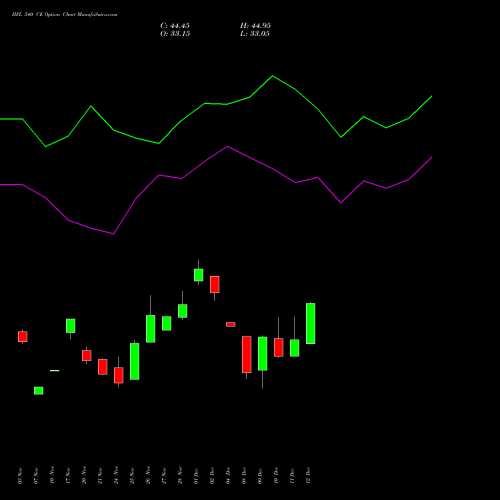500x500 pixels.
Task: Click the 12 Dec date label
Action: [x=308, y=476]
